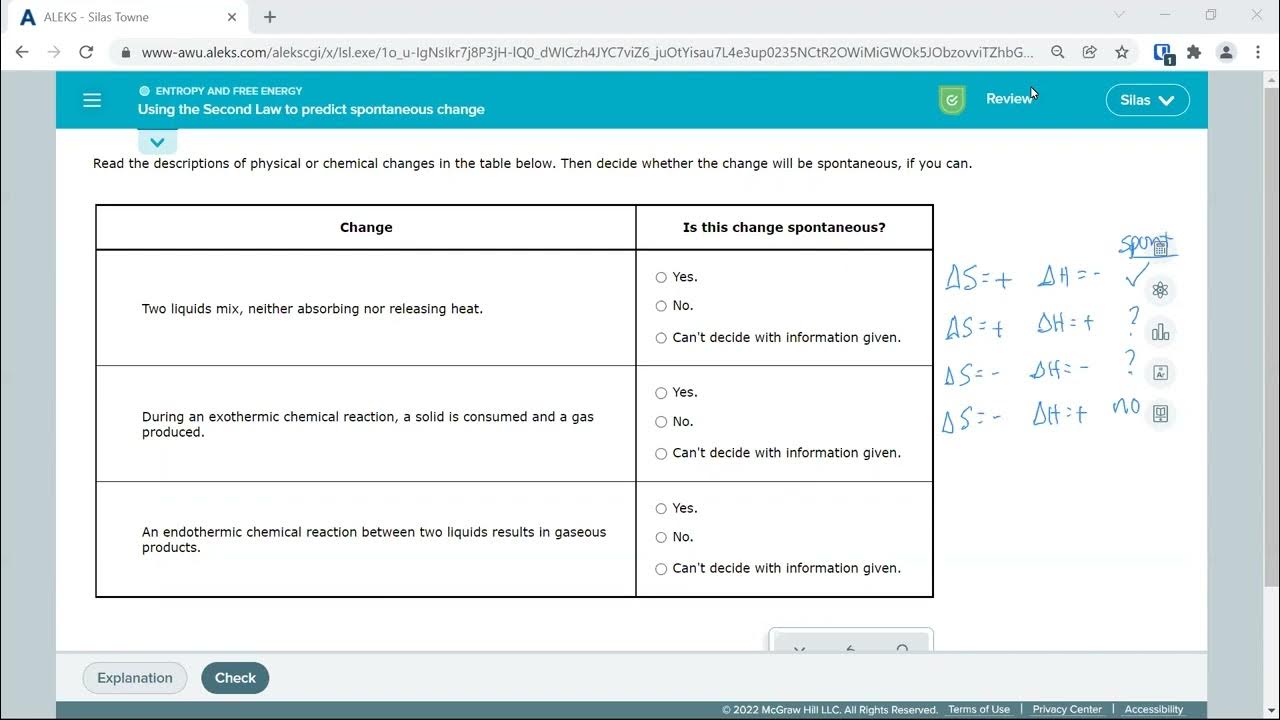Click the endothermic reaction description text

pos(374,540)
